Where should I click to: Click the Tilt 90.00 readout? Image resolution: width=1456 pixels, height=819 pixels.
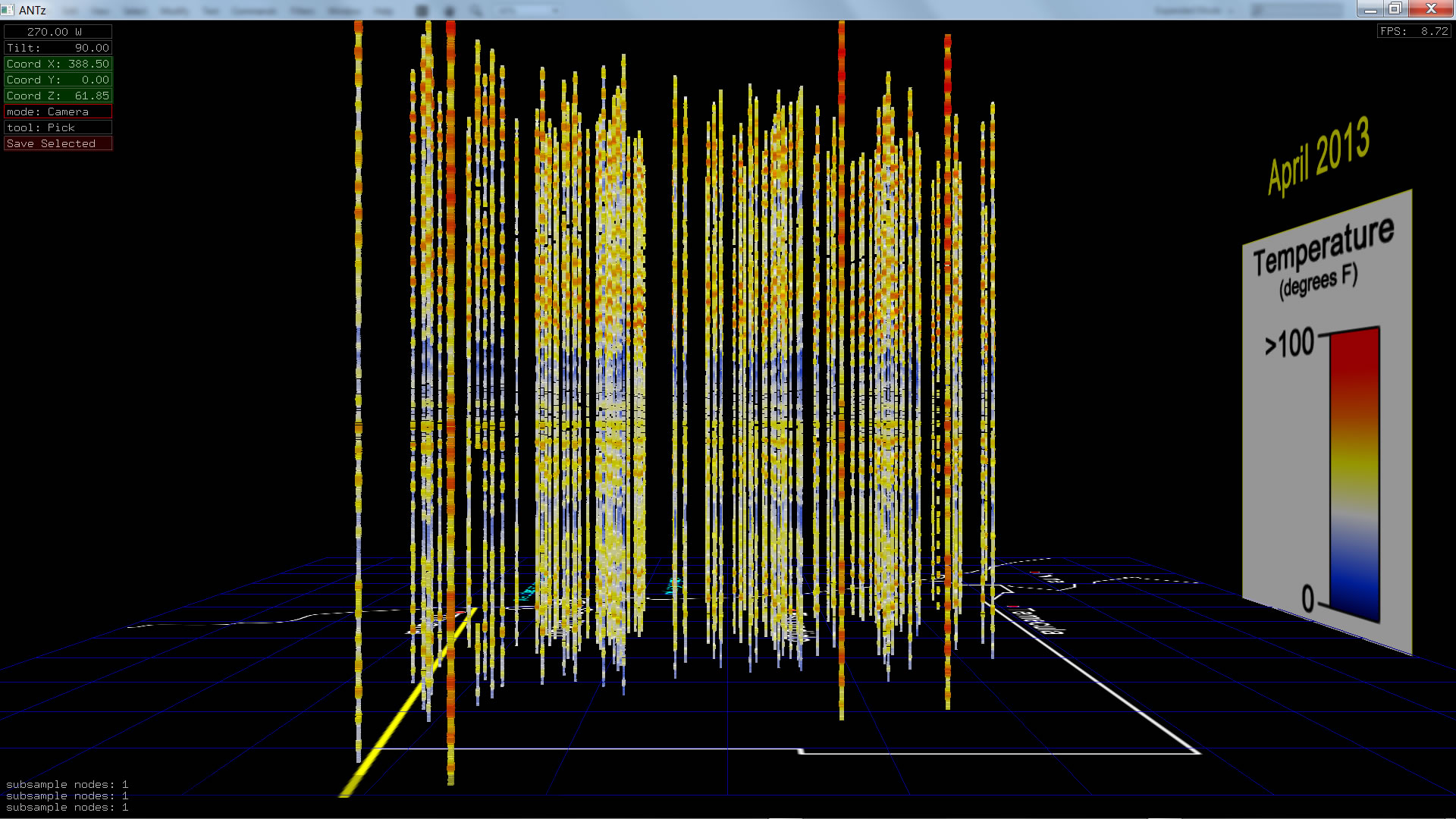58,48
